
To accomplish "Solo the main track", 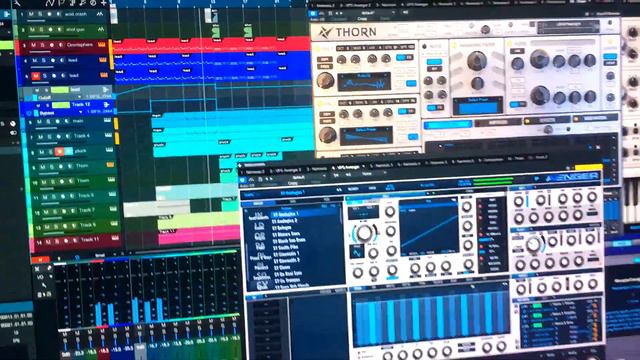I will (48, 121).
